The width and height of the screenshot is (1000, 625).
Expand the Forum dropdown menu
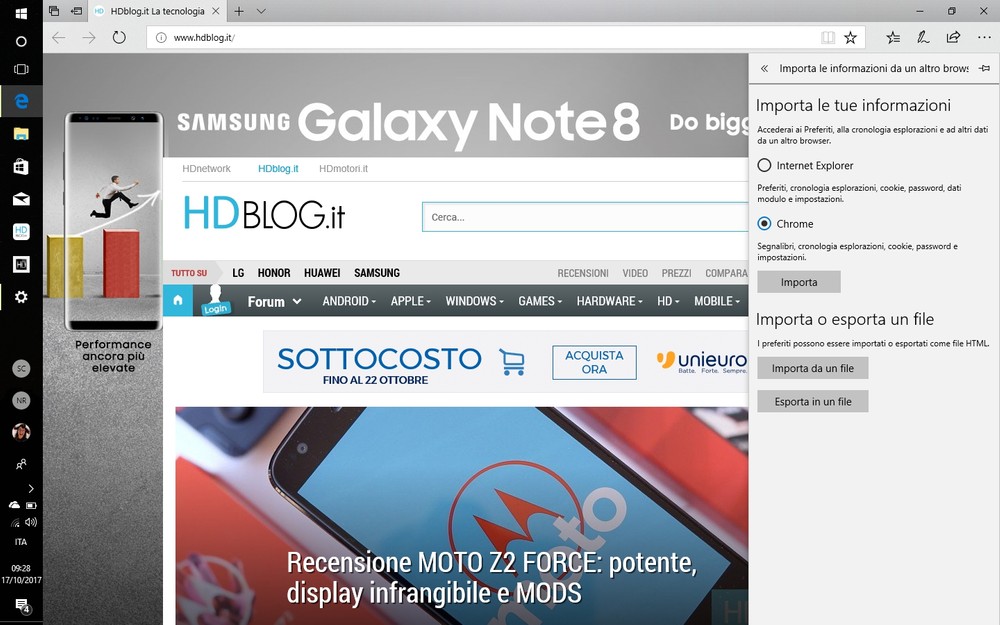[274, 301]
